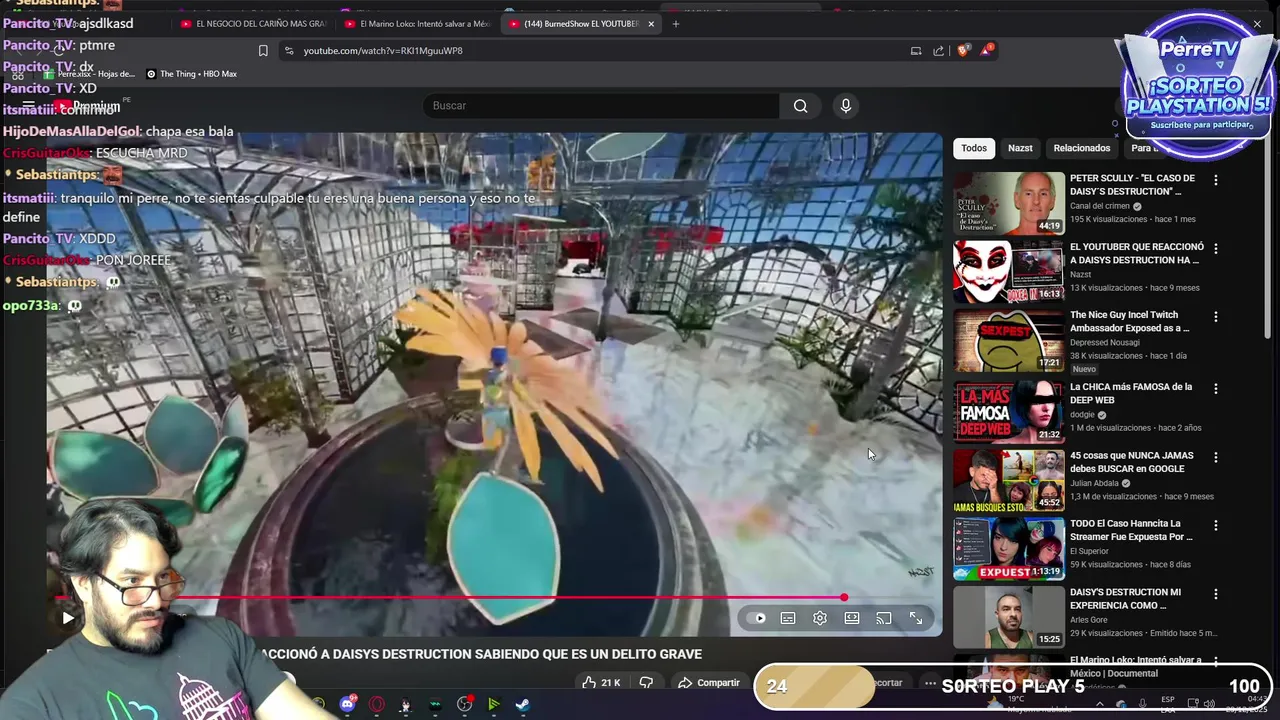
Task: Open '45 cosas que NUNCA JAMAS' video title
Action: pos(1131,462)
